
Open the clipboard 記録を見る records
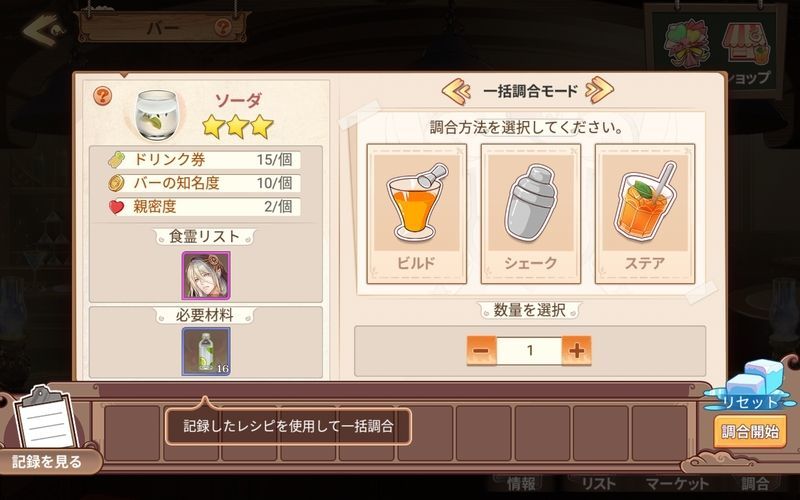coord(46,430)
